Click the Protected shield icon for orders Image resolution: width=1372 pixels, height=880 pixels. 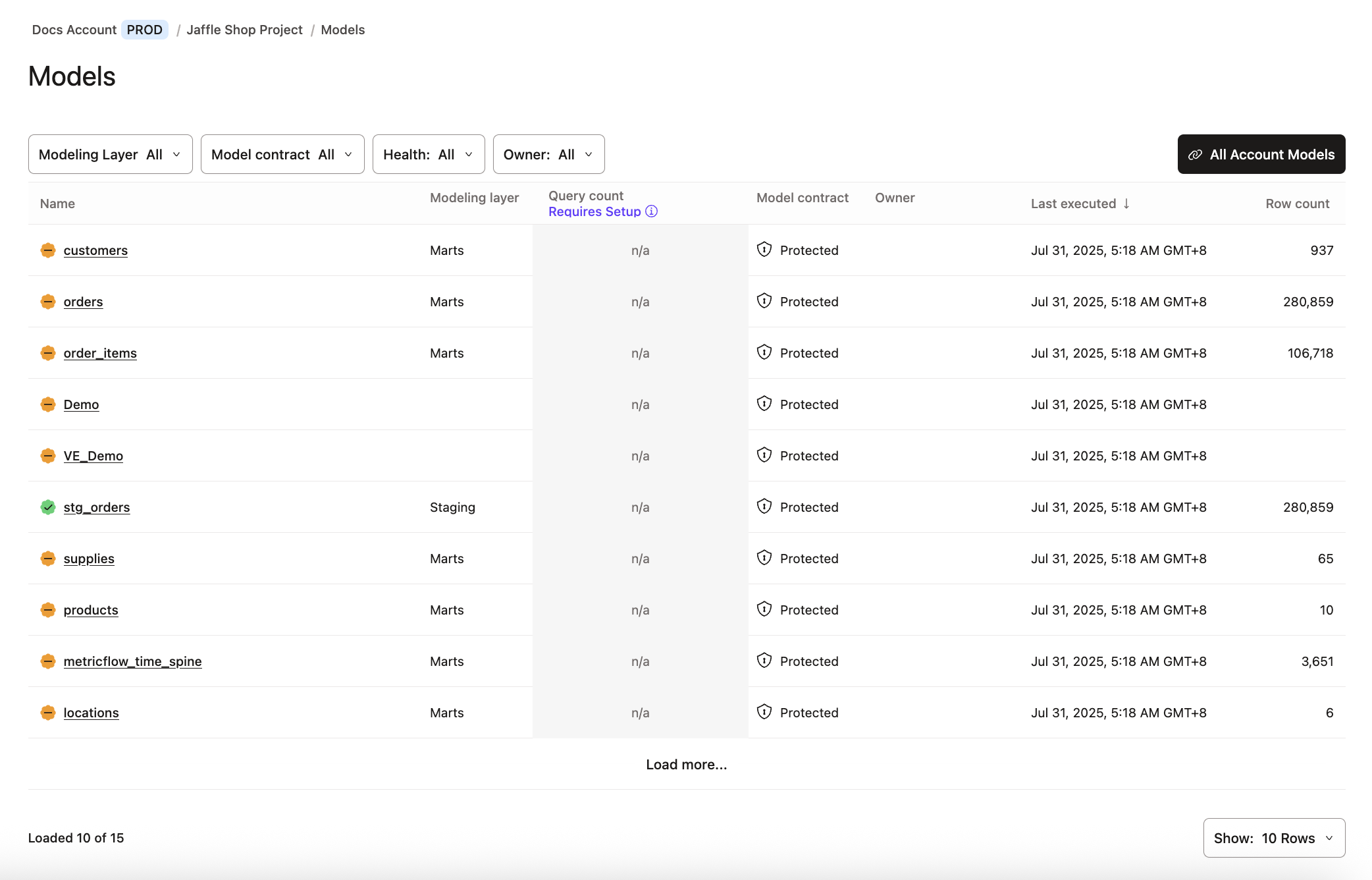point(764,301)
